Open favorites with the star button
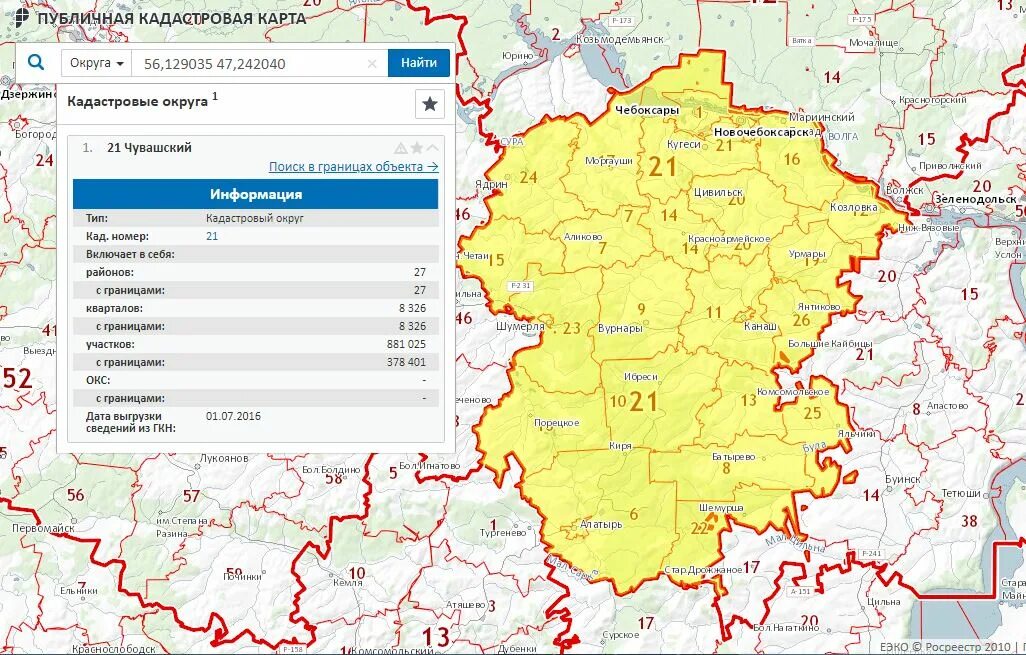 pos(430,104)
